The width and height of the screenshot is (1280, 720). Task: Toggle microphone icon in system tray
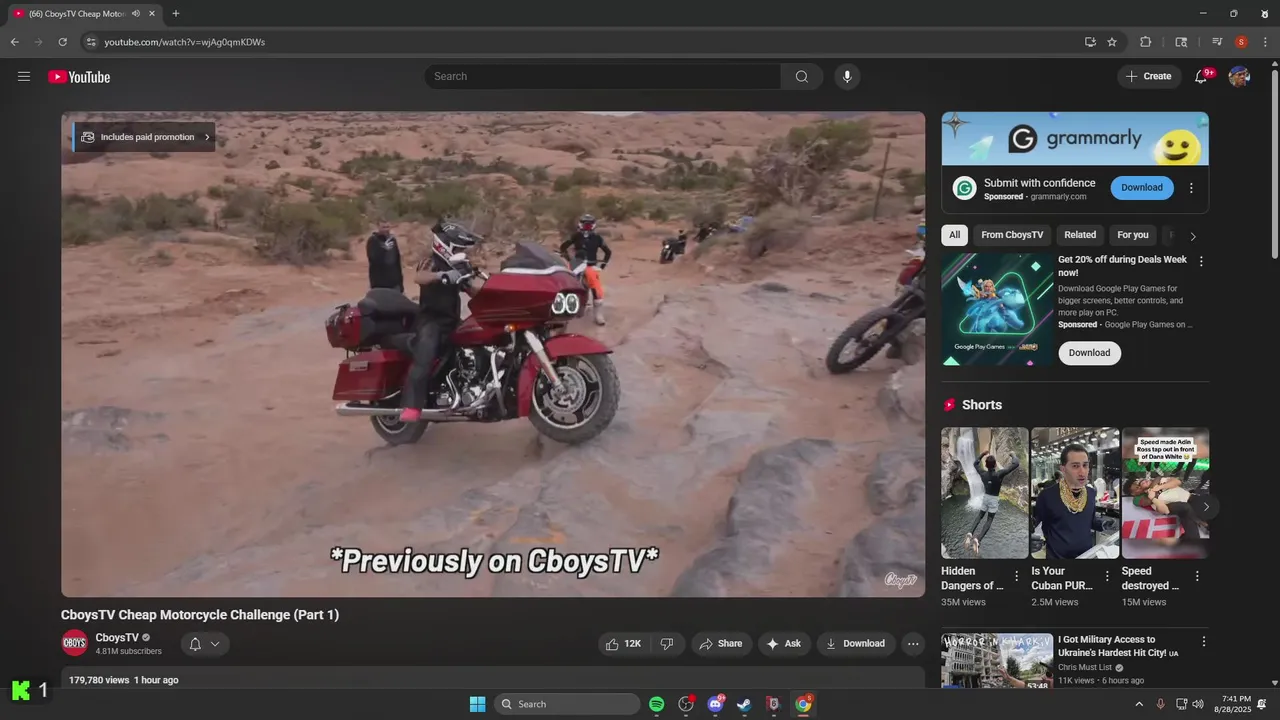click(1160, 704)
